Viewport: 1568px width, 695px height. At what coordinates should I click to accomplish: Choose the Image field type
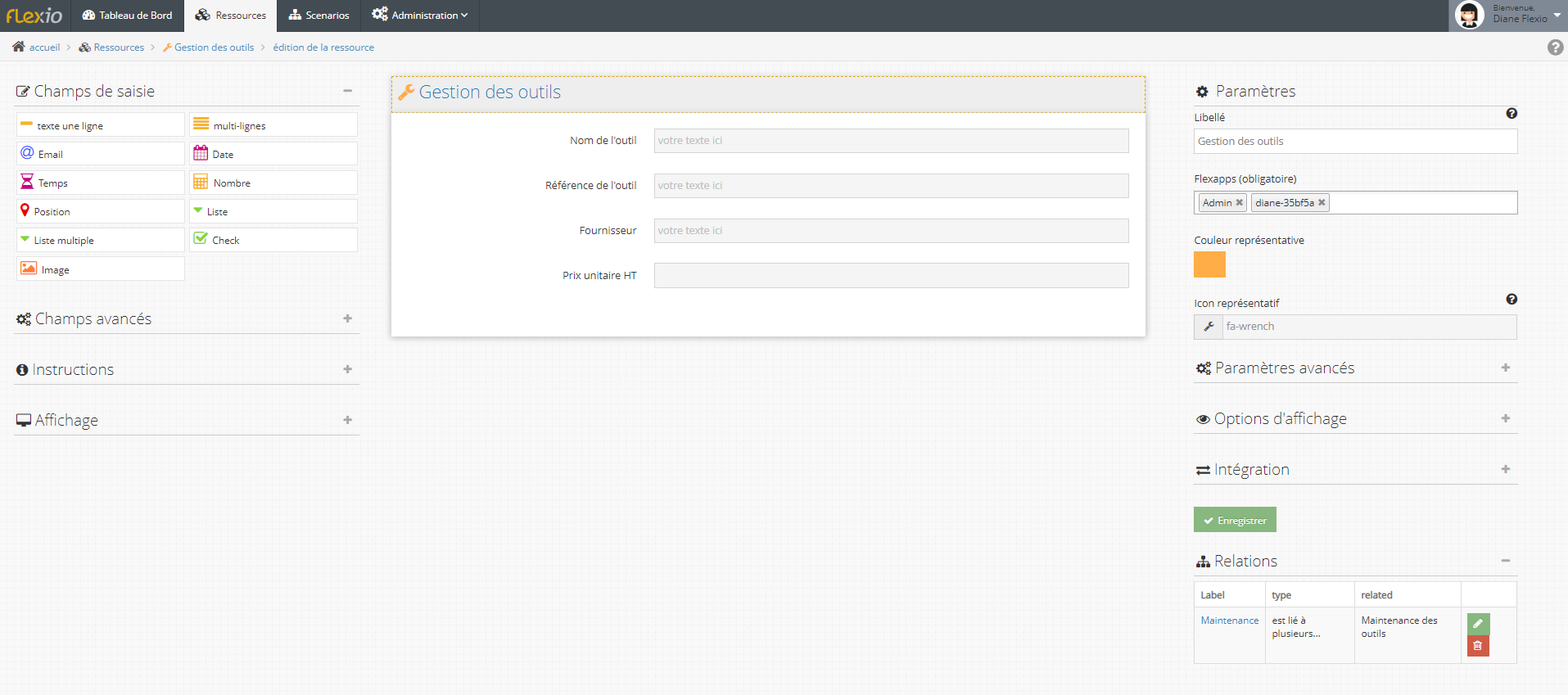coord(100,269)
